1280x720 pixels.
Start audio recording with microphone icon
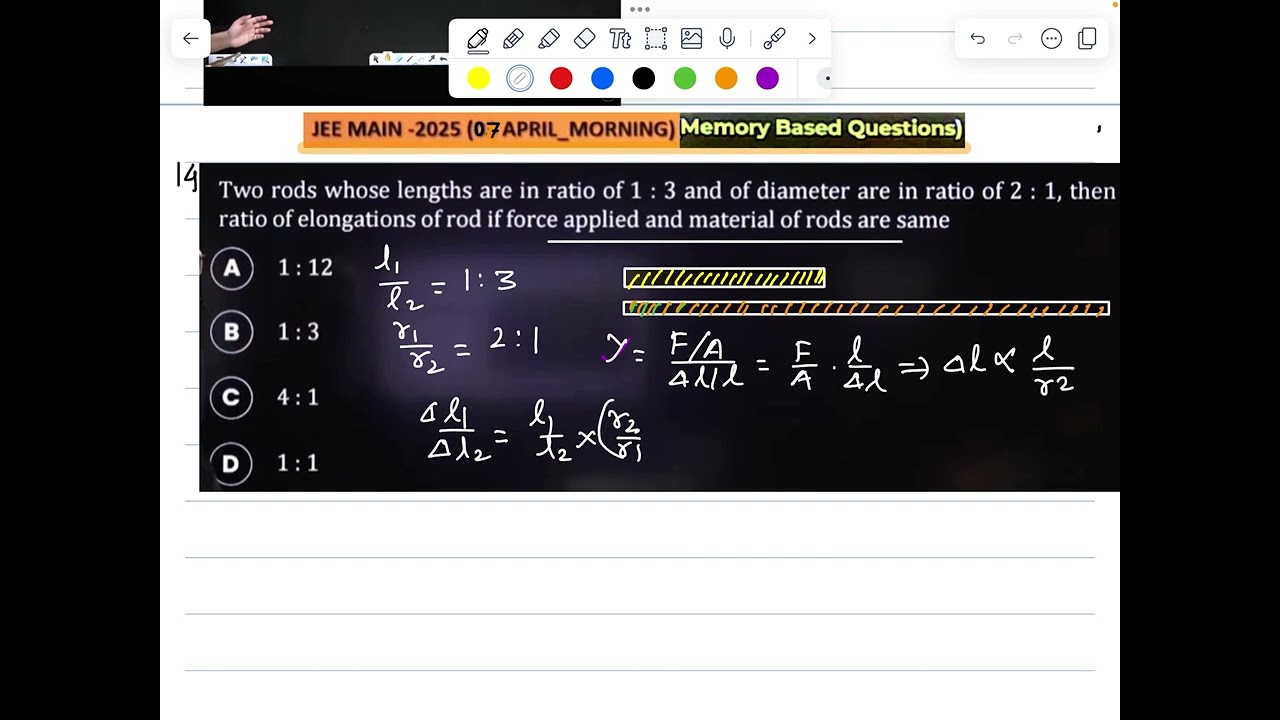pyautogui.click(x=727, y=39)
